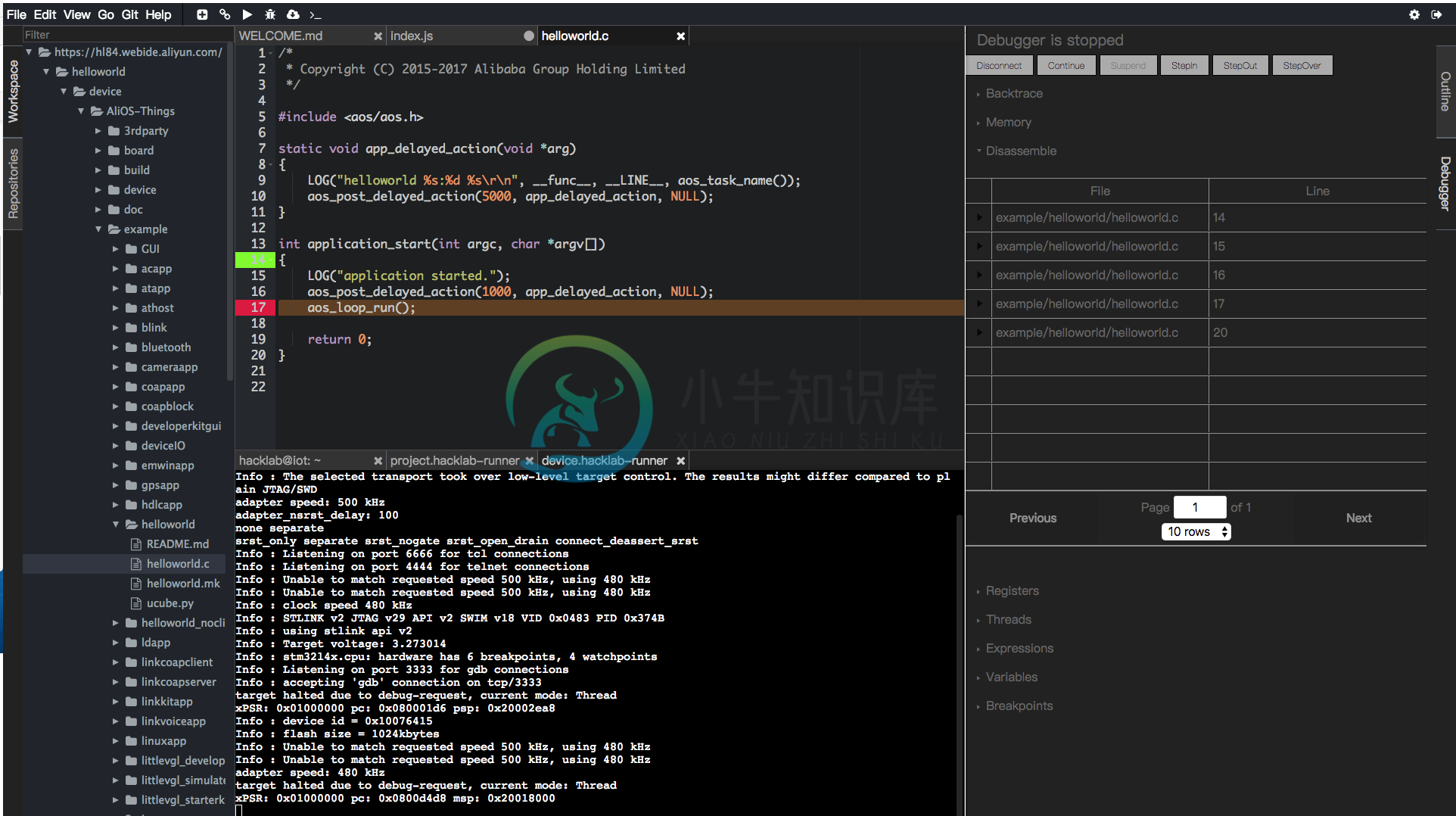Collapse the example folder

point(98,229)
